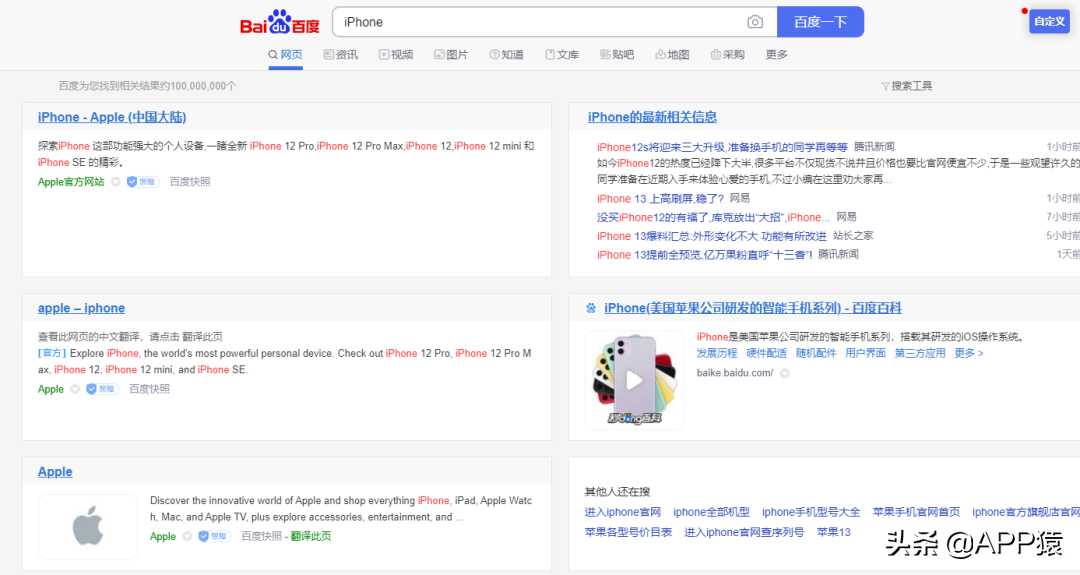Open the 自定义 button
The image size is (1080, 575).
[1049, 21]
